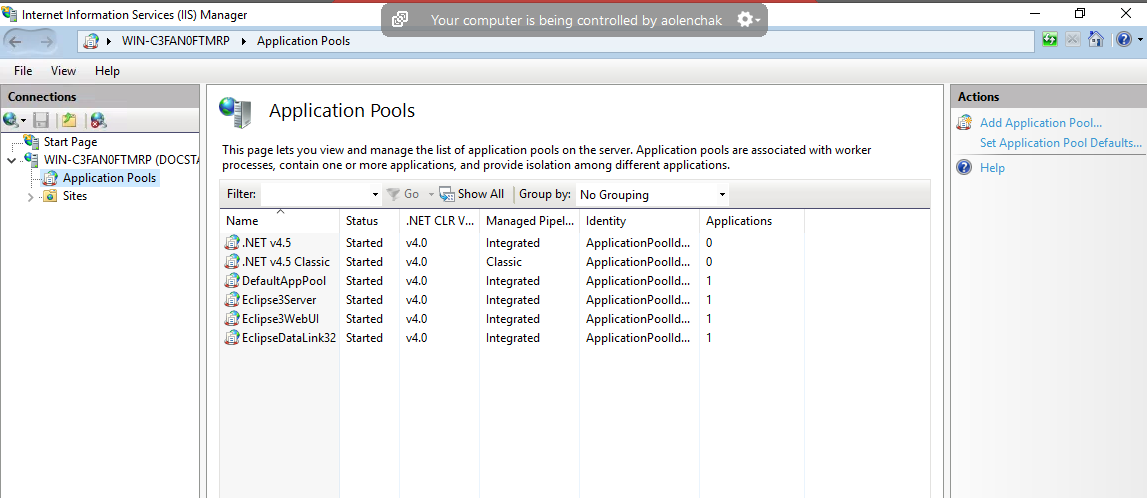Open the Group by dropdown

(x=653, y=195)
